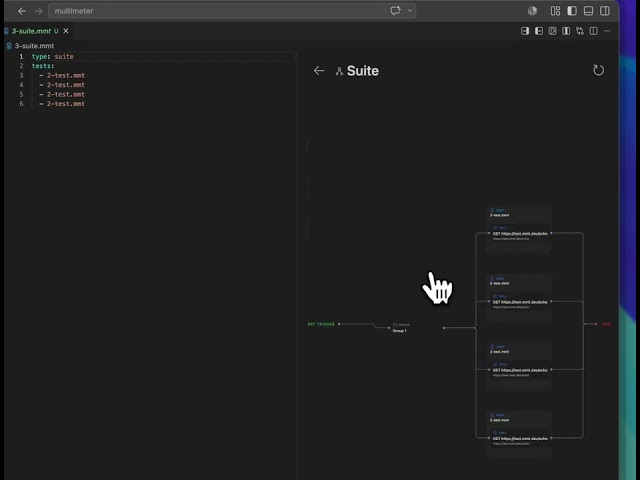Click the group icon above Group 1 label
This screenshot has height=480, width=640.
pyautogui.click(x=395, y=325)
